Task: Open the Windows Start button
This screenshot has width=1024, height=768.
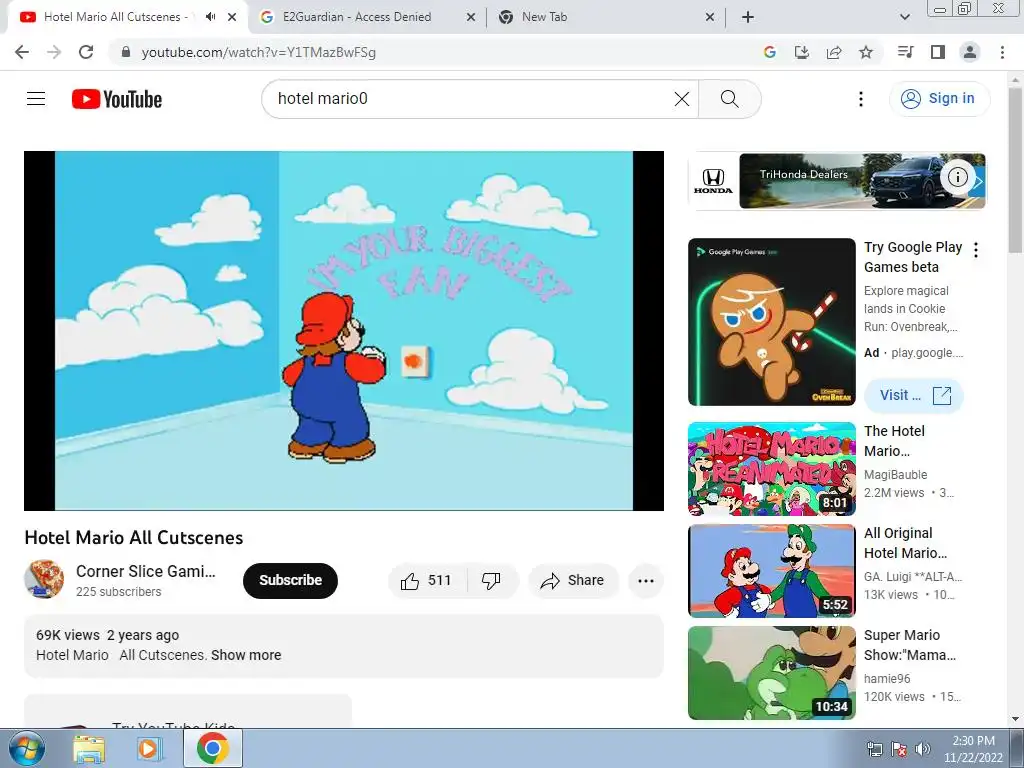Action: [x=27, y=748]
